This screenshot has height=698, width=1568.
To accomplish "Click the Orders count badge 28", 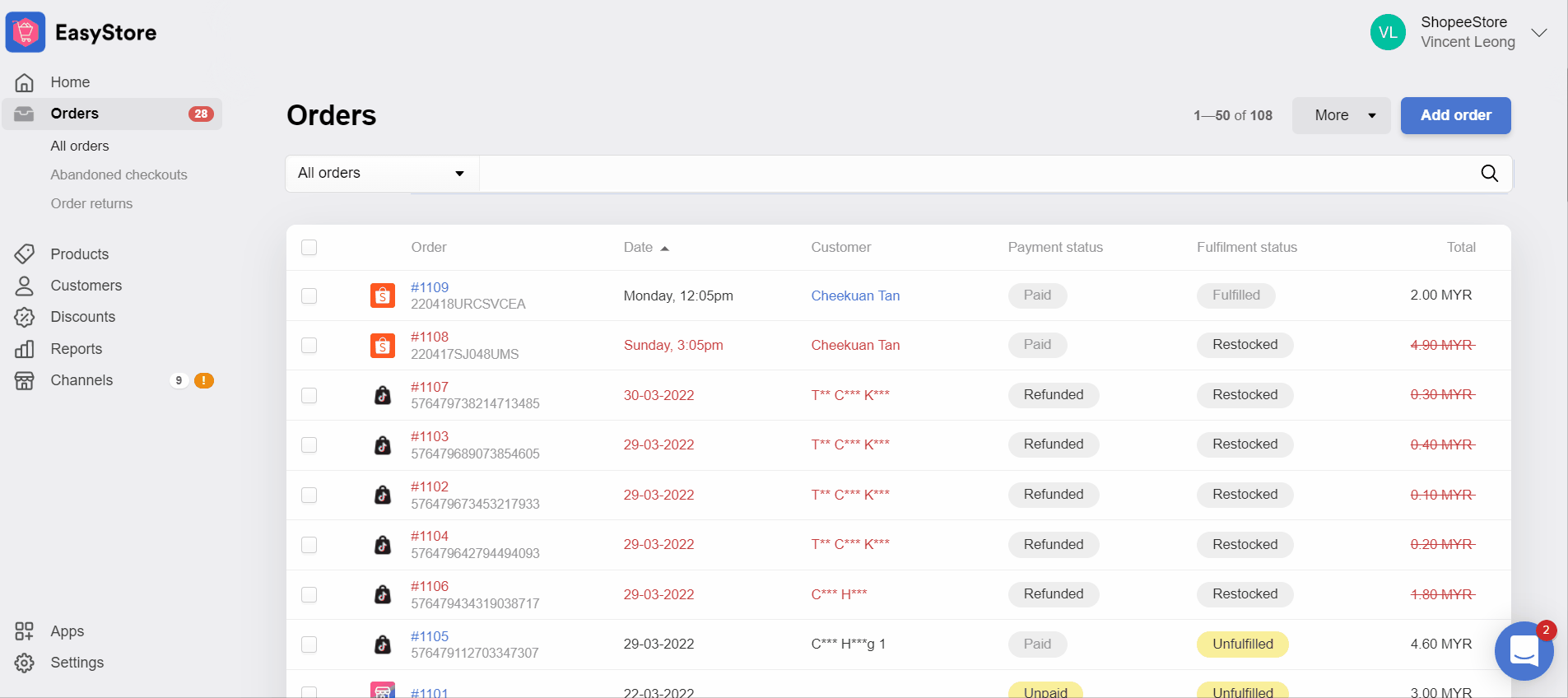I will point(201,114).
